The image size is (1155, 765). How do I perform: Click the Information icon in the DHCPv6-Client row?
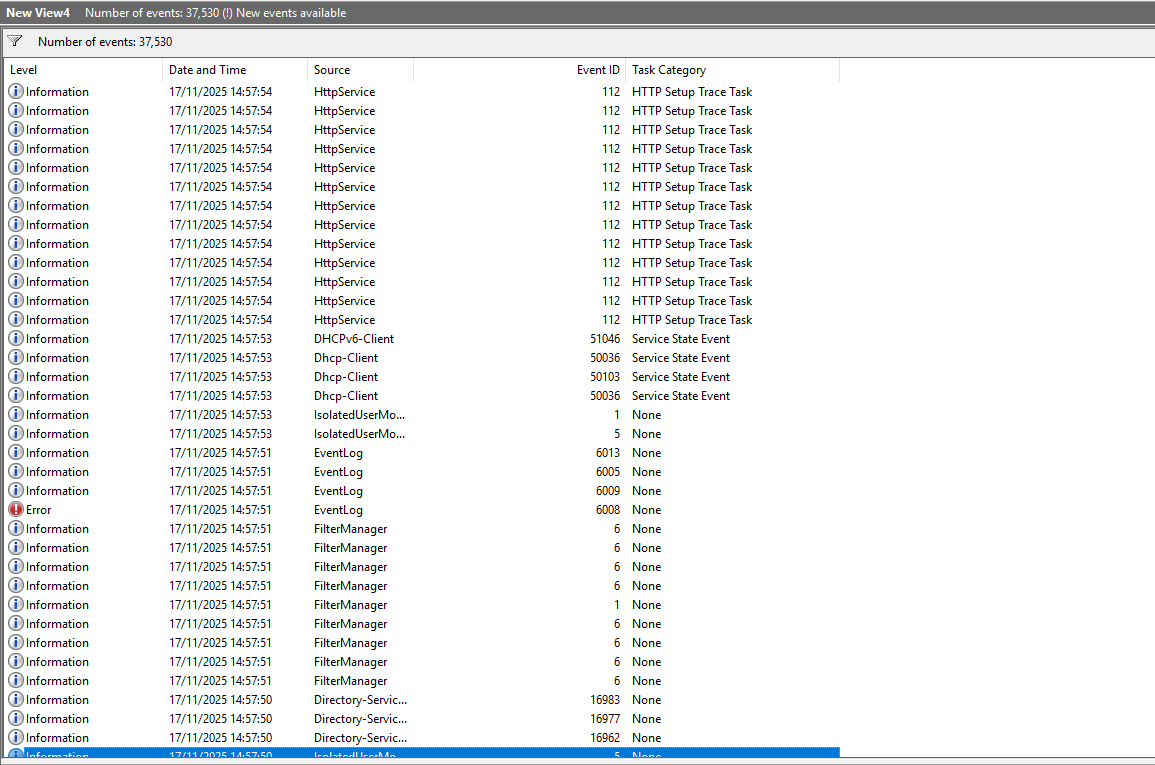pos(15,339)
